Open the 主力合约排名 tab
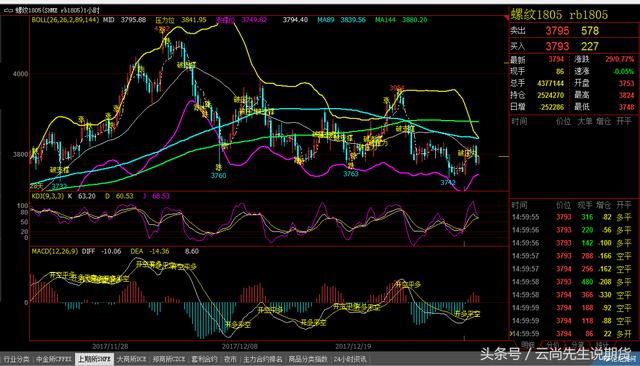 263,359
